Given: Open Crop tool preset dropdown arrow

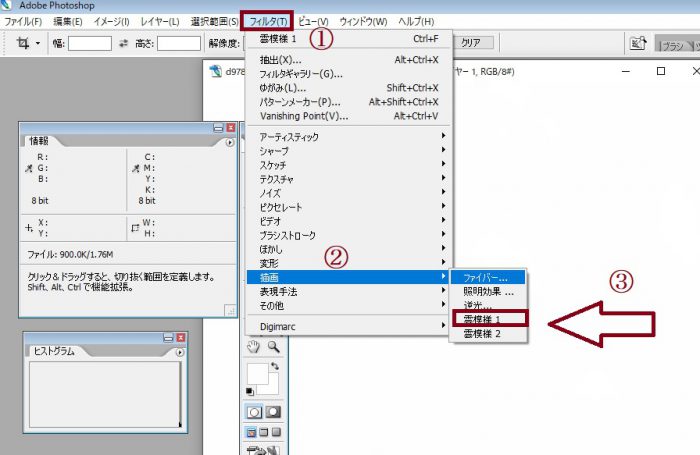Looking at the screenshot, I should [x=38, y=43].
